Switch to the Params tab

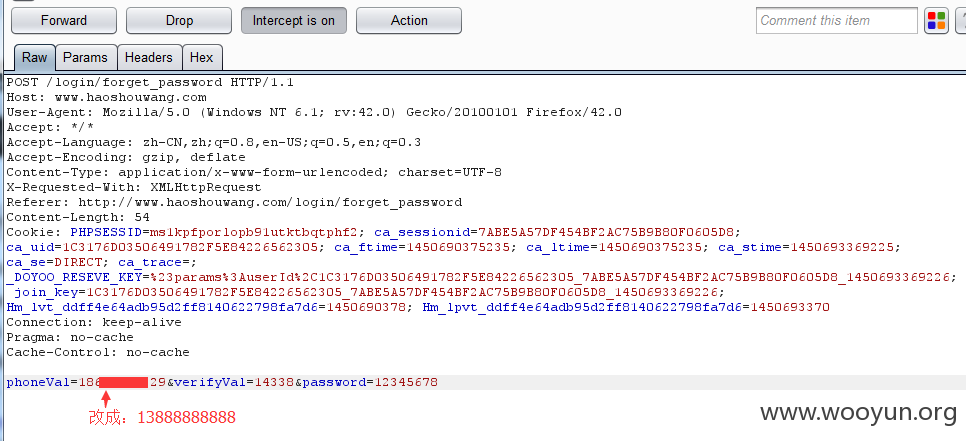[86, 58]
